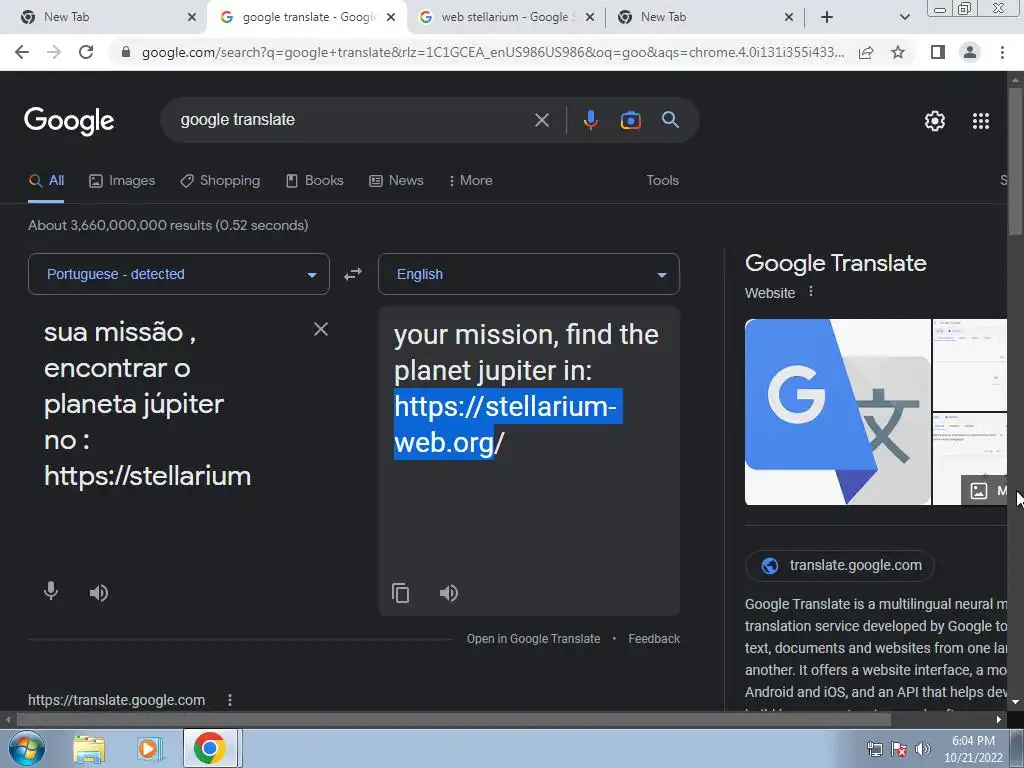Reload the current page
The image size is (1024, 768).
click(86, 52)
